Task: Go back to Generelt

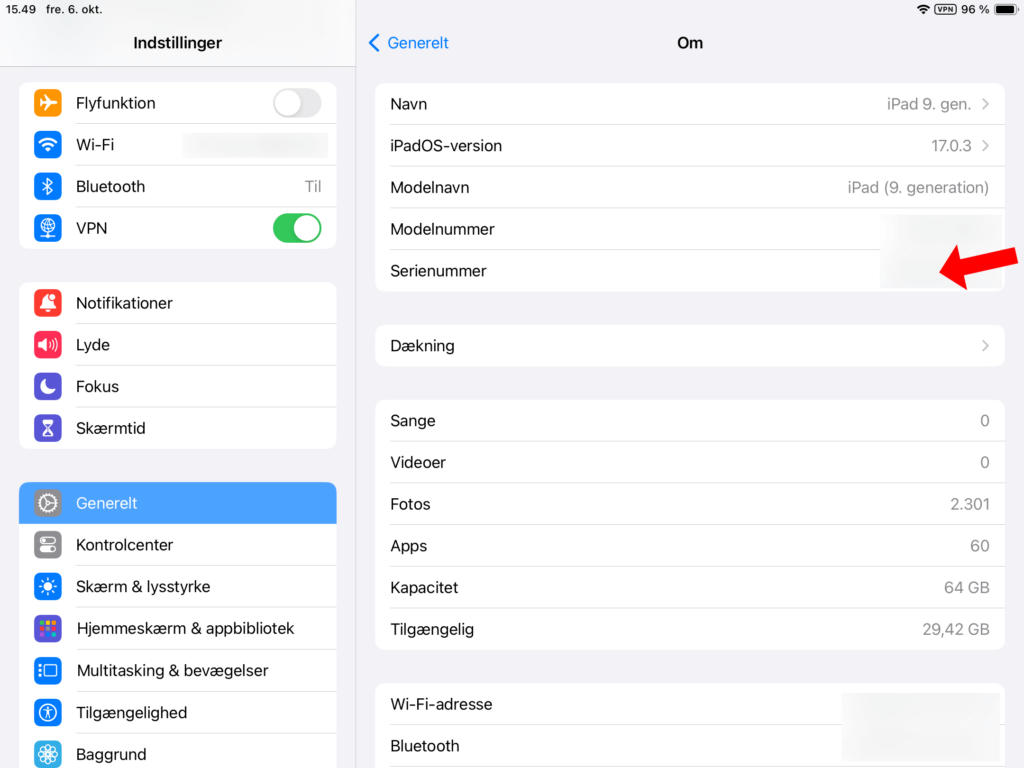Action: point(409,43)
